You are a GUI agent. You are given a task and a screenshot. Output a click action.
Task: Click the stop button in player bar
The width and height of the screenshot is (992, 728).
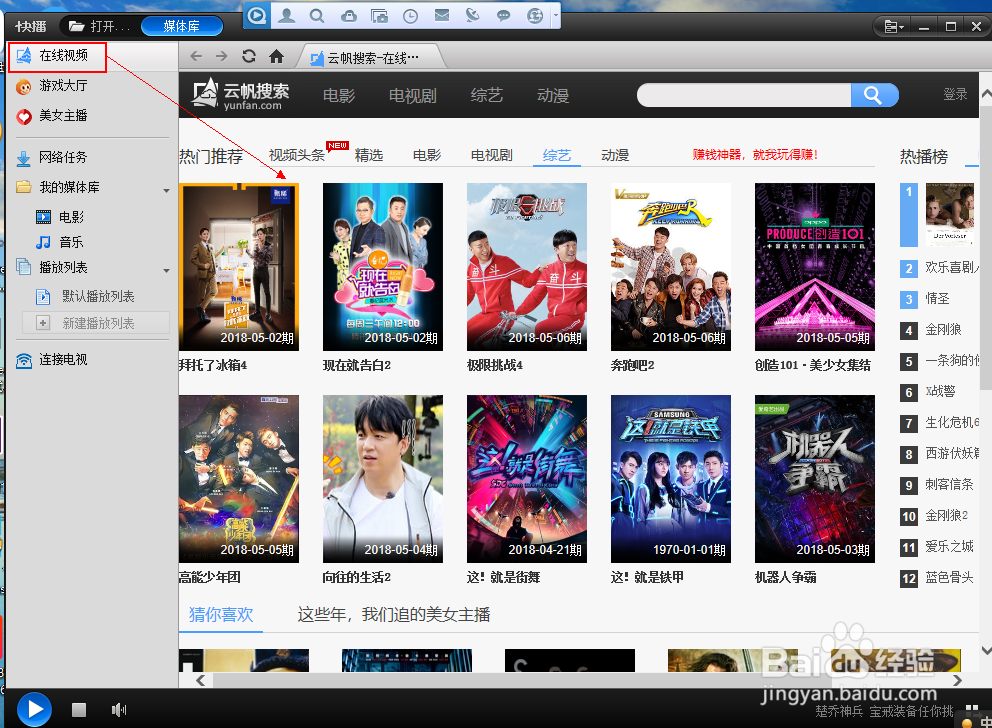tap(79, 710)
